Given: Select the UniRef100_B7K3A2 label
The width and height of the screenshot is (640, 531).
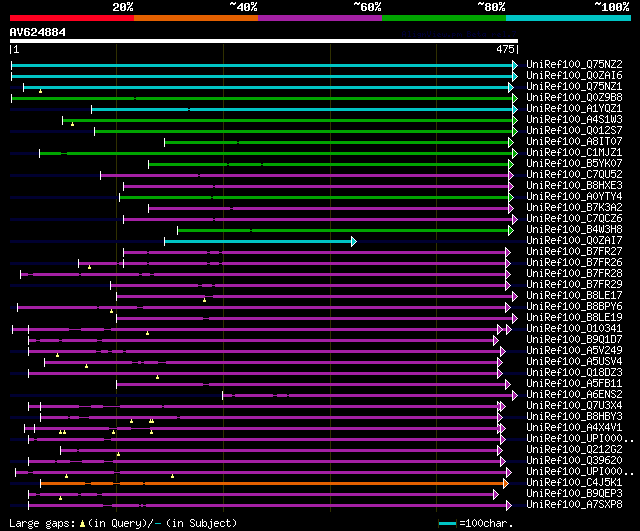Looking at the screenshot, I should tap(574, 207).
